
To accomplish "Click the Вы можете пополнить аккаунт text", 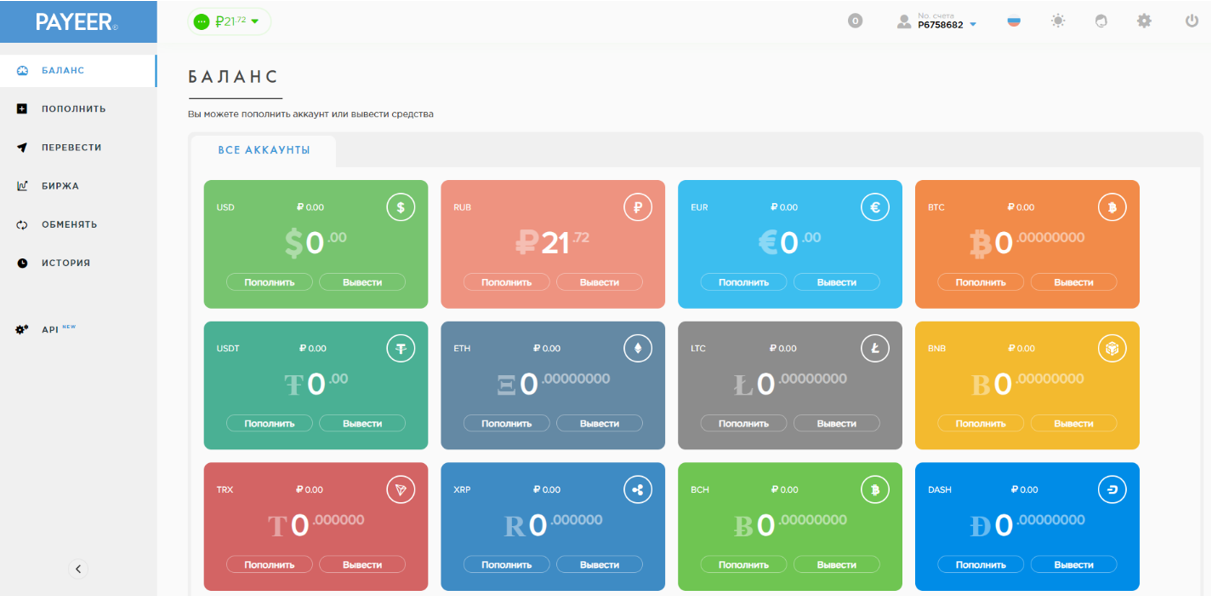I will (311, 114).
